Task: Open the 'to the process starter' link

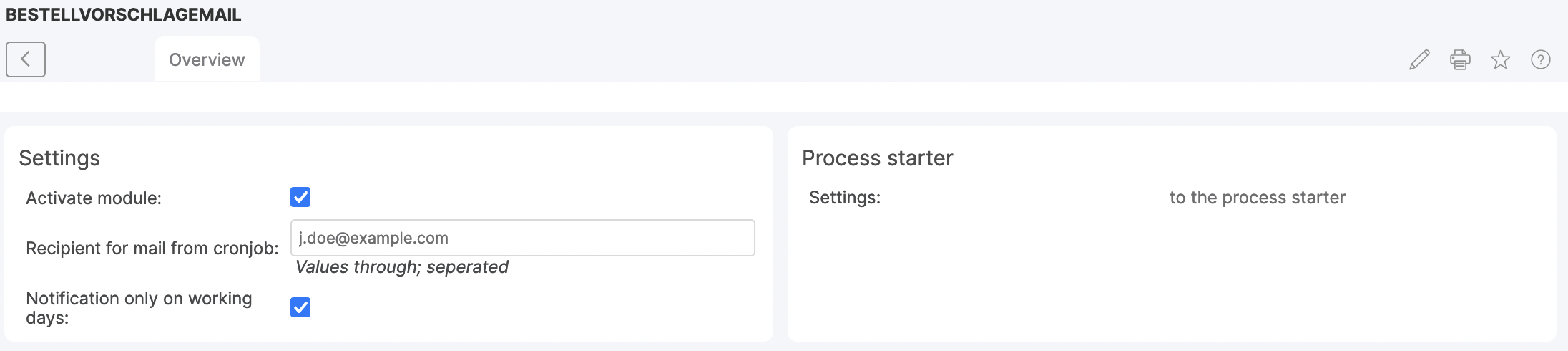Action: pos(1257,198)
